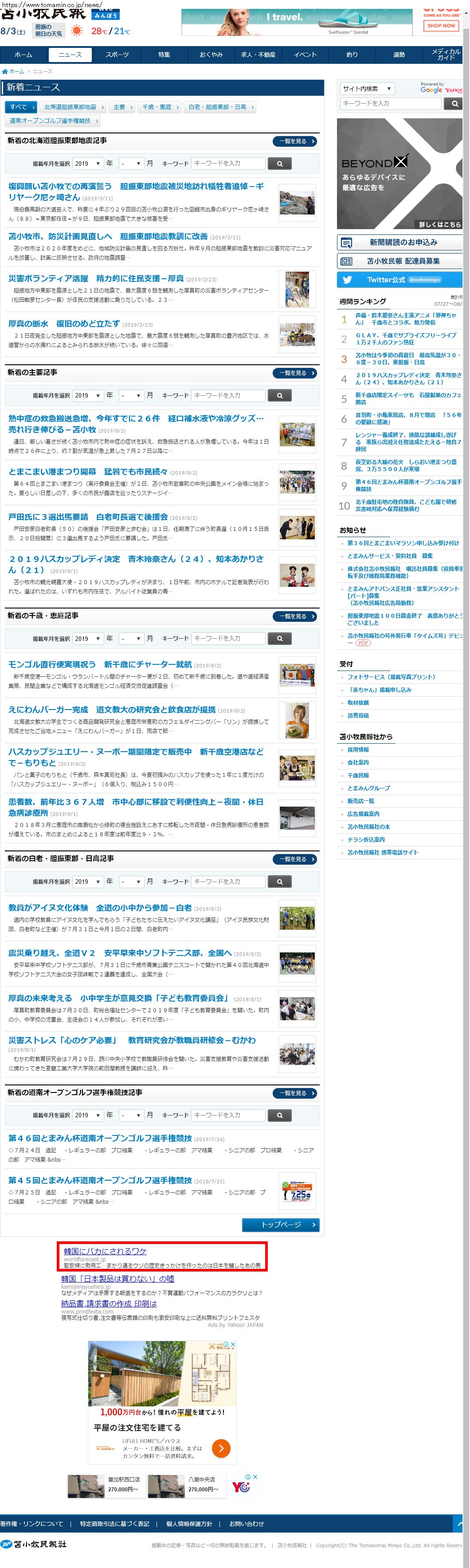
Task: Click the トップページ button
Action: tap(281, 1225)
